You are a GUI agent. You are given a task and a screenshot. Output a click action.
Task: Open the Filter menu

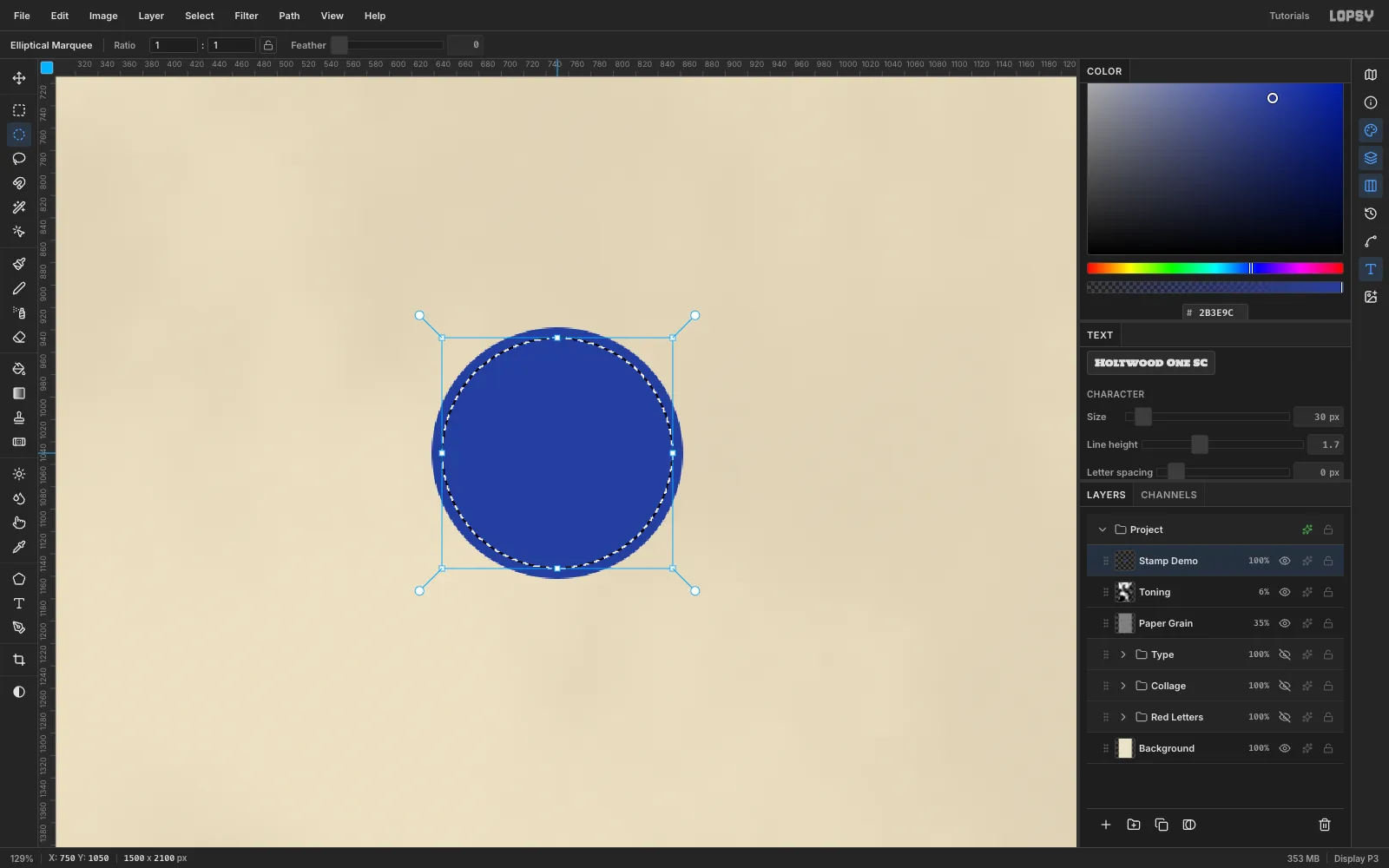click(247, 16)
